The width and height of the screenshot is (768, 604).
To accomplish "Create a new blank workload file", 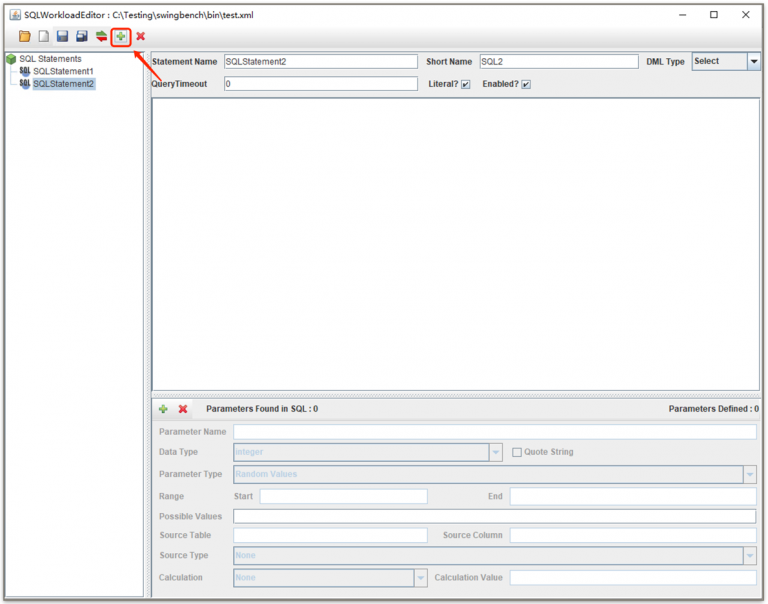I will pyautogui.click(x=44, y=36).
